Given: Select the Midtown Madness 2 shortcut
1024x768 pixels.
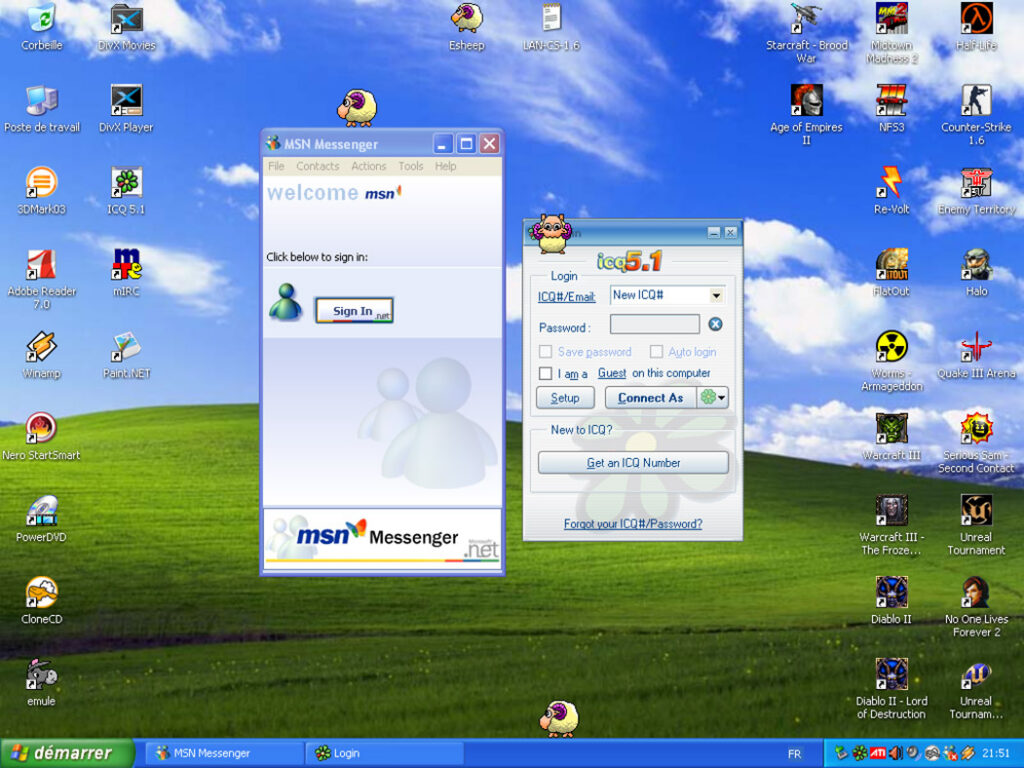Looking at the screenshot, I should click(891, 31).
